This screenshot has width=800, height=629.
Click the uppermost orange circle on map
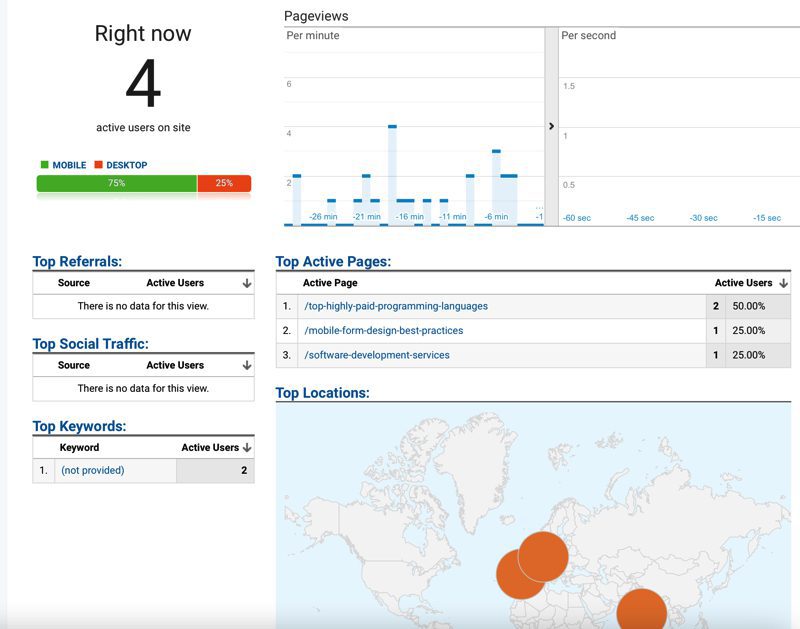click(543, 557)
